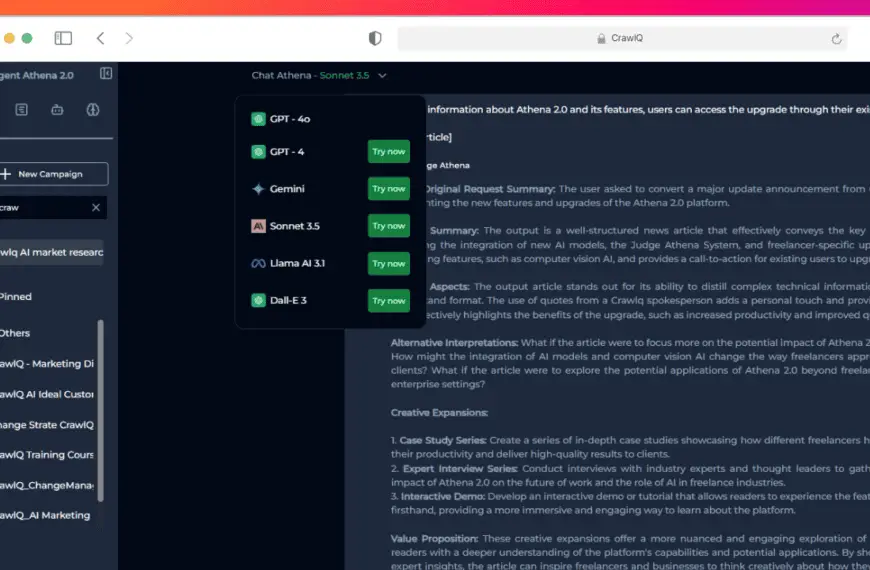Click the 'Expert Interview Series:' list item
870x570 pixels.
pos(460,468)
